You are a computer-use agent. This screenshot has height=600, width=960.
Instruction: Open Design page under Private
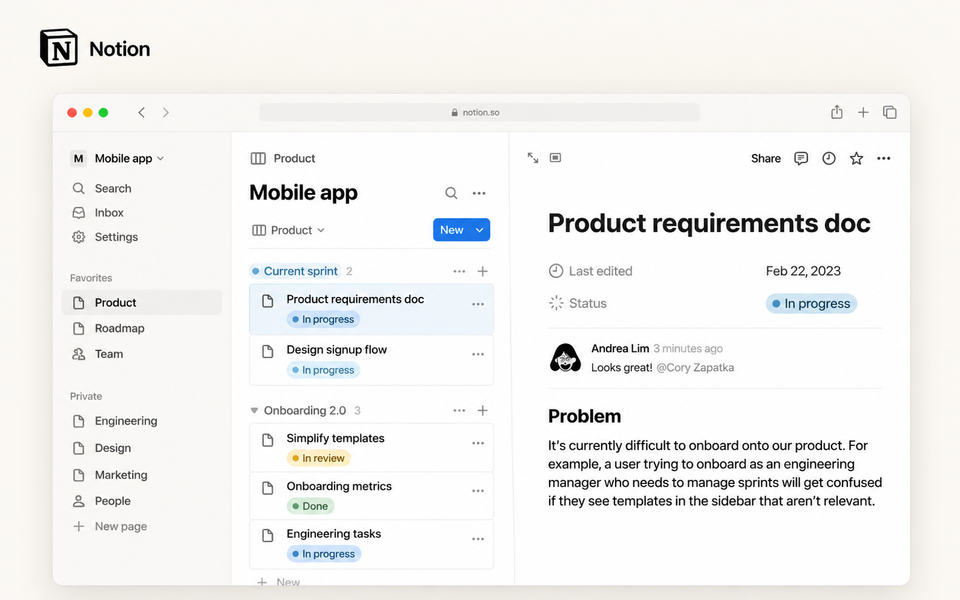(102, 448)
